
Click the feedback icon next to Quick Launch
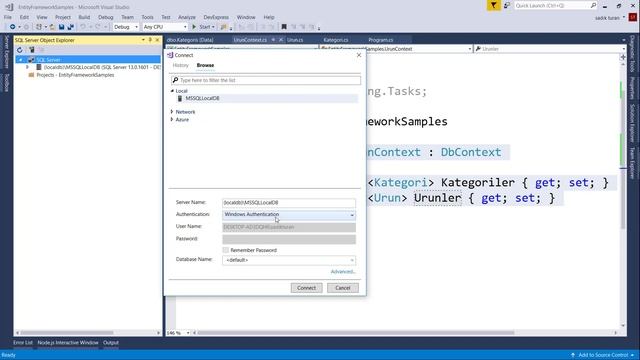click(x=507, y=5)
